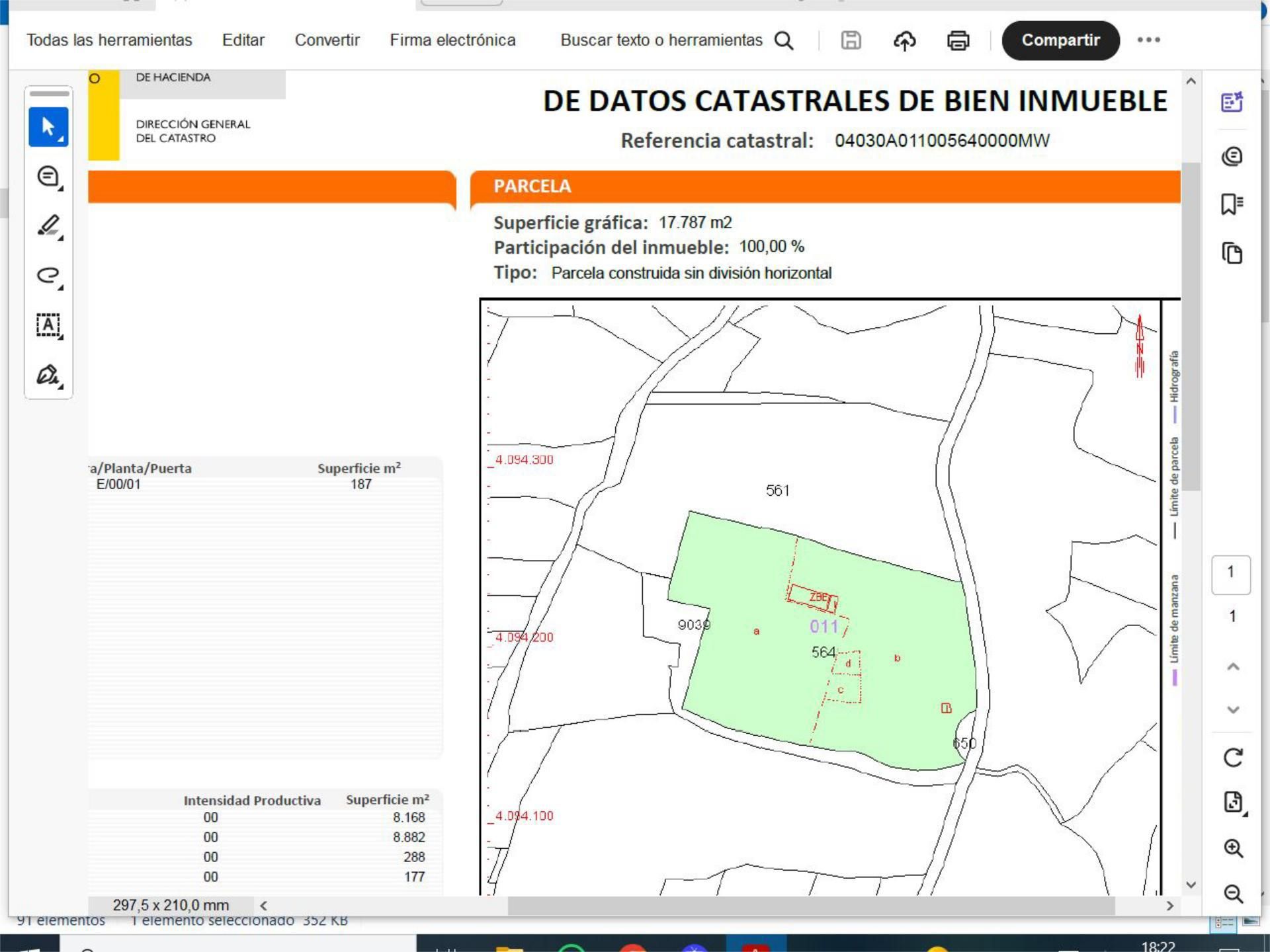Open Todas las herramientas menu
The width and height of the screenshot is (1270, 952).
[x=109, y=40]
